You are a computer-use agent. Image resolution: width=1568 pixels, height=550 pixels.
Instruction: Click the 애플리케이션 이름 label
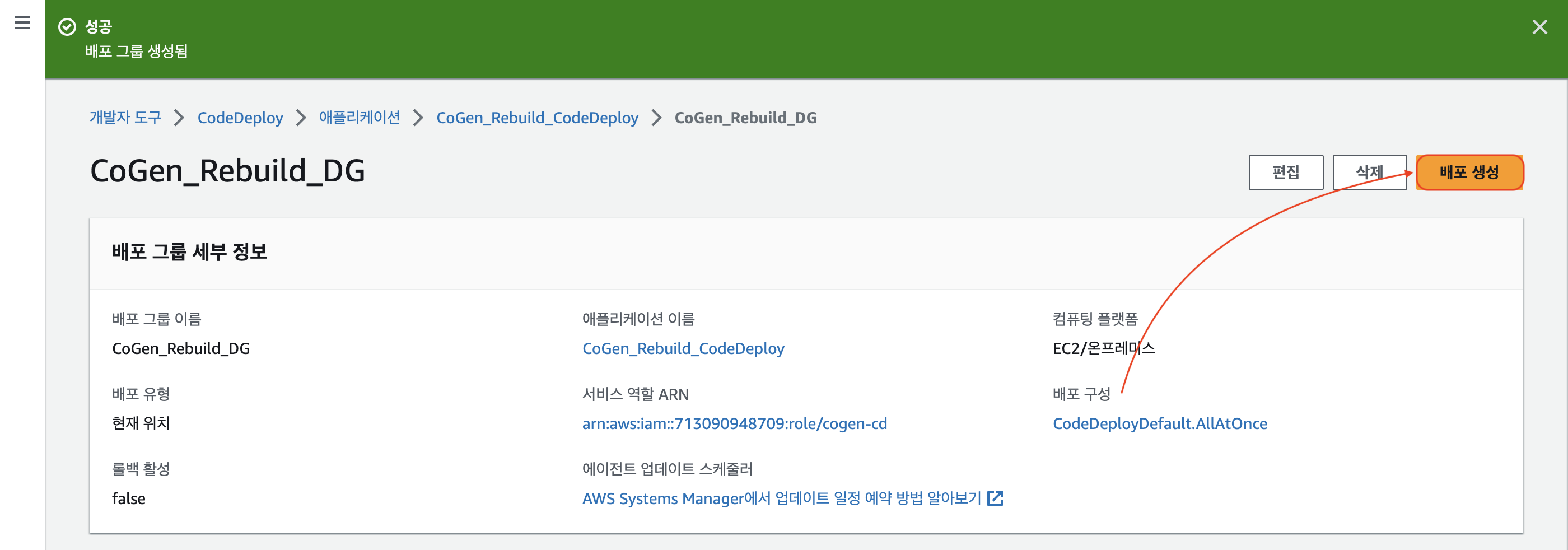point(638,319)
